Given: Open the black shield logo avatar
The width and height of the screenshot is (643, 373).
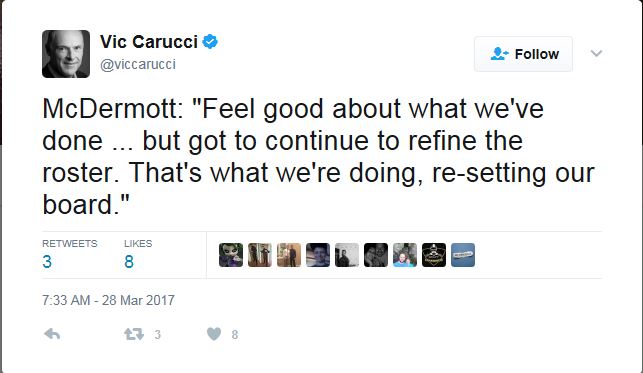Looking at the screenshot, I should click(x=434, y=255).
